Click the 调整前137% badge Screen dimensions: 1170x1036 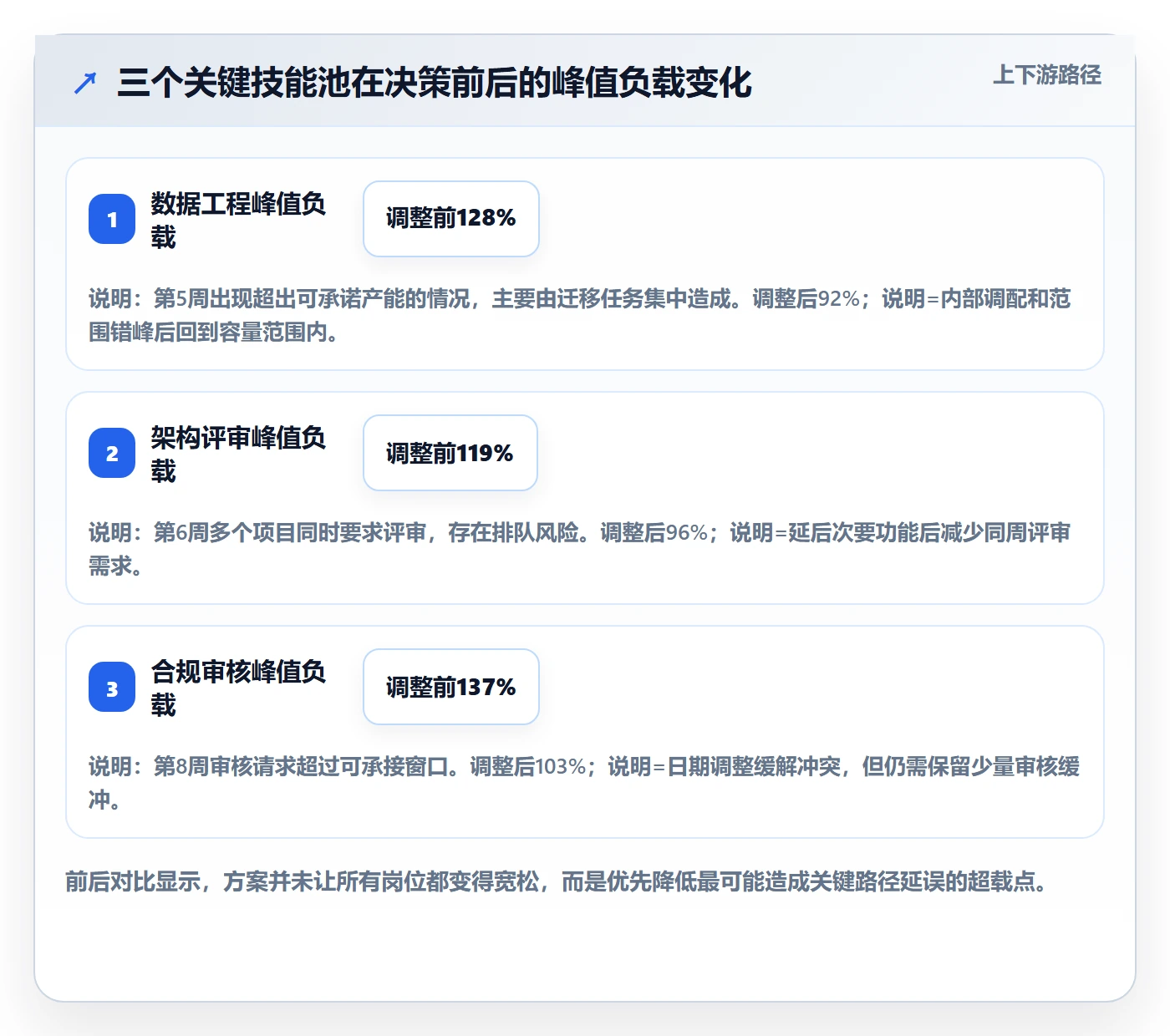(451, 687)
